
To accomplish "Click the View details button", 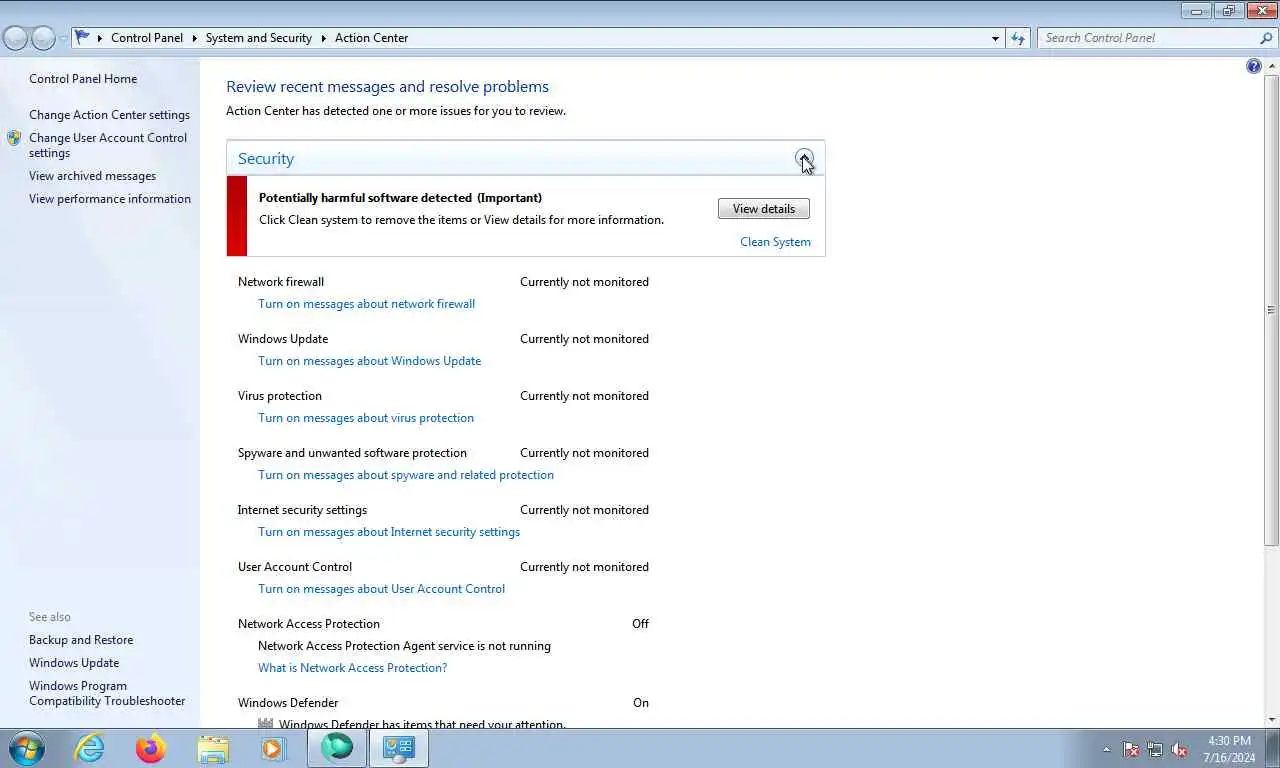I will tap(764, 209).
